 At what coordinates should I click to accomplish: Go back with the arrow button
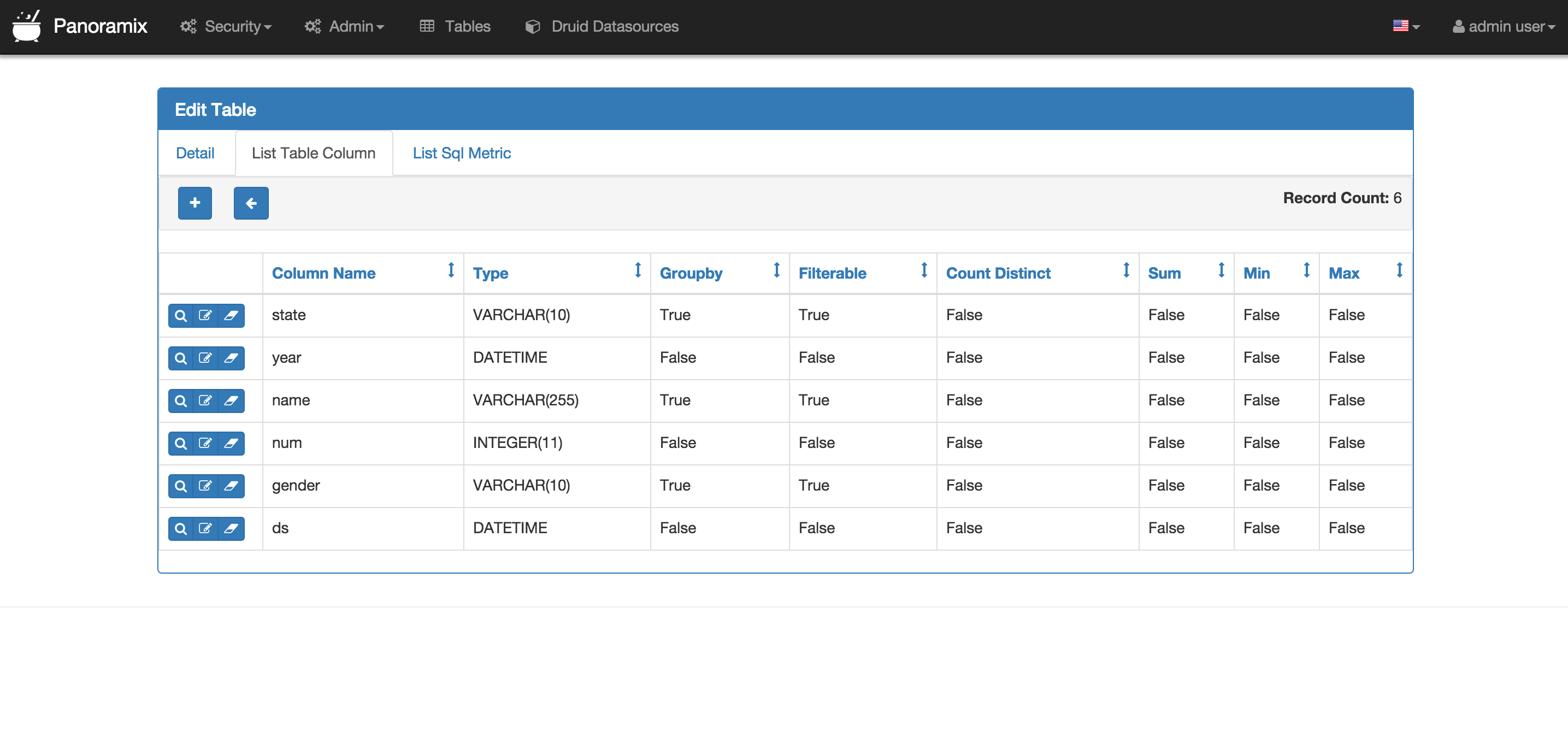pyautogui.click(x=251, y=203)
